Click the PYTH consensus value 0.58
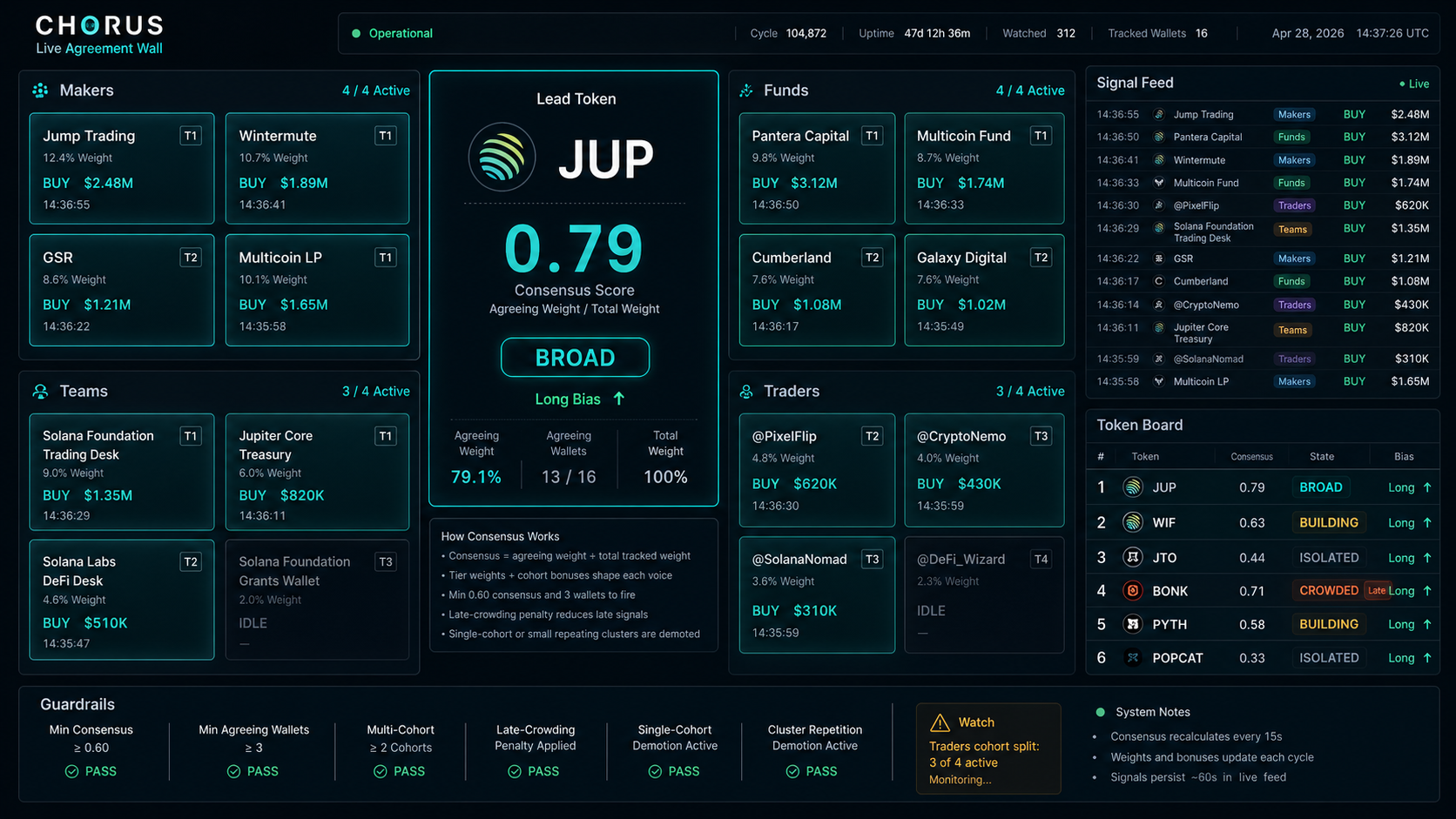 click(x=1252, y=624)
